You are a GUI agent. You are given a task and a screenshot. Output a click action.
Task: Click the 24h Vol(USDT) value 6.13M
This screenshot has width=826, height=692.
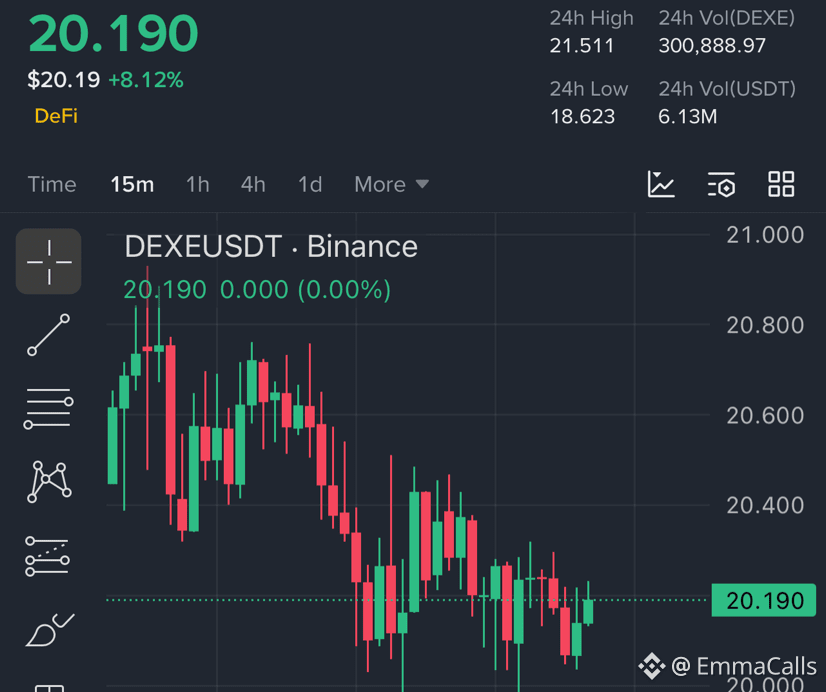pyautogui.click(x=687, y=116)
